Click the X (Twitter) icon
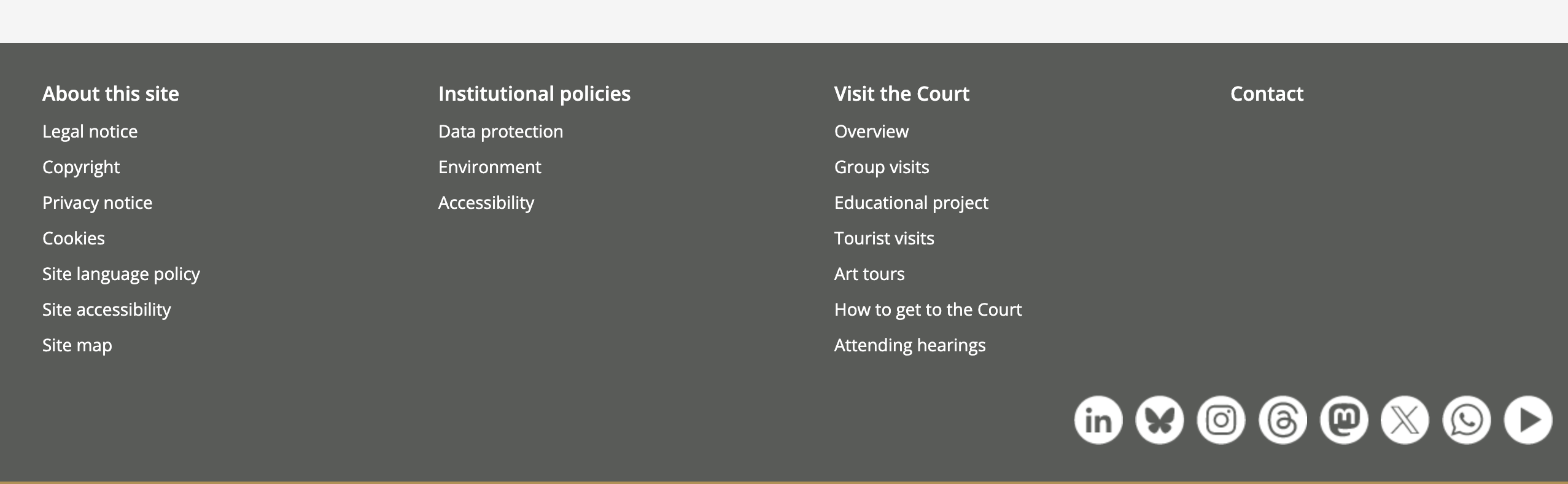 pos(1405,420)
